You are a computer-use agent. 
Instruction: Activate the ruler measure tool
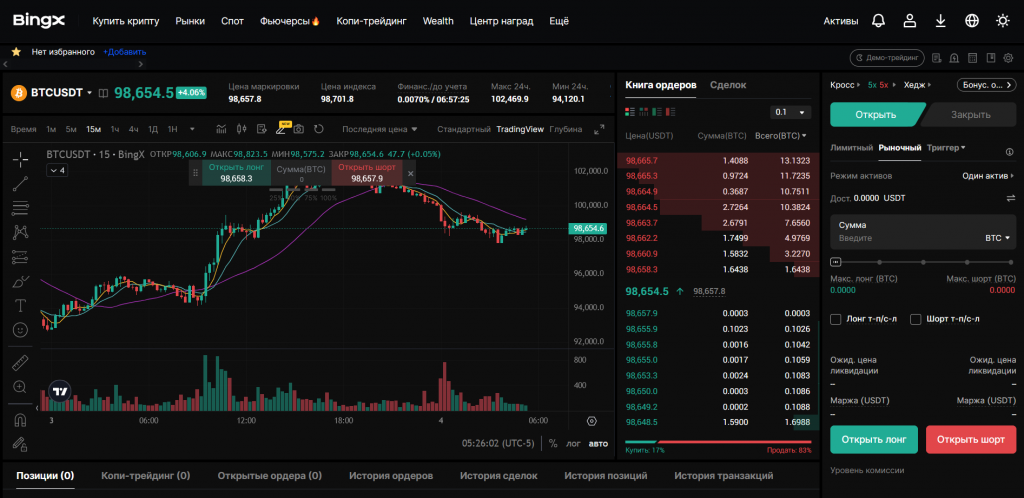pos(20,363)
